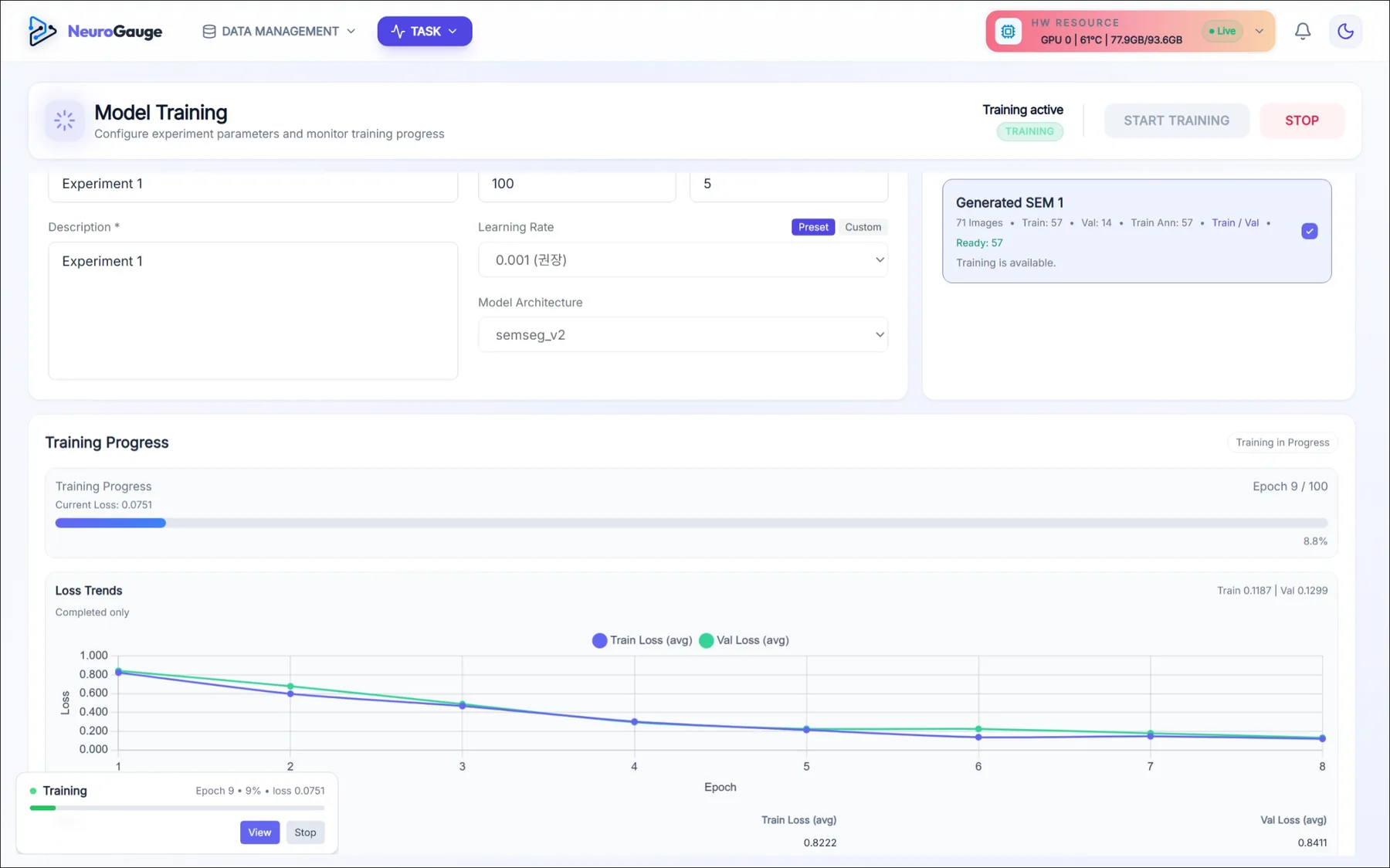Click the Model Training spinner icon
Viewport: 1390px width, 868px height.
click(x=65, y=120)
